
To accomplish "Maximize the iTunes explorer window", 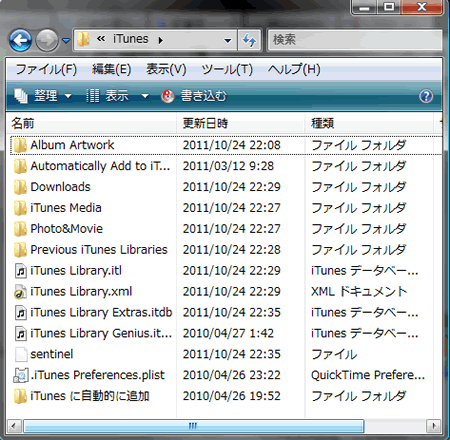I will [x=389, y=7].
